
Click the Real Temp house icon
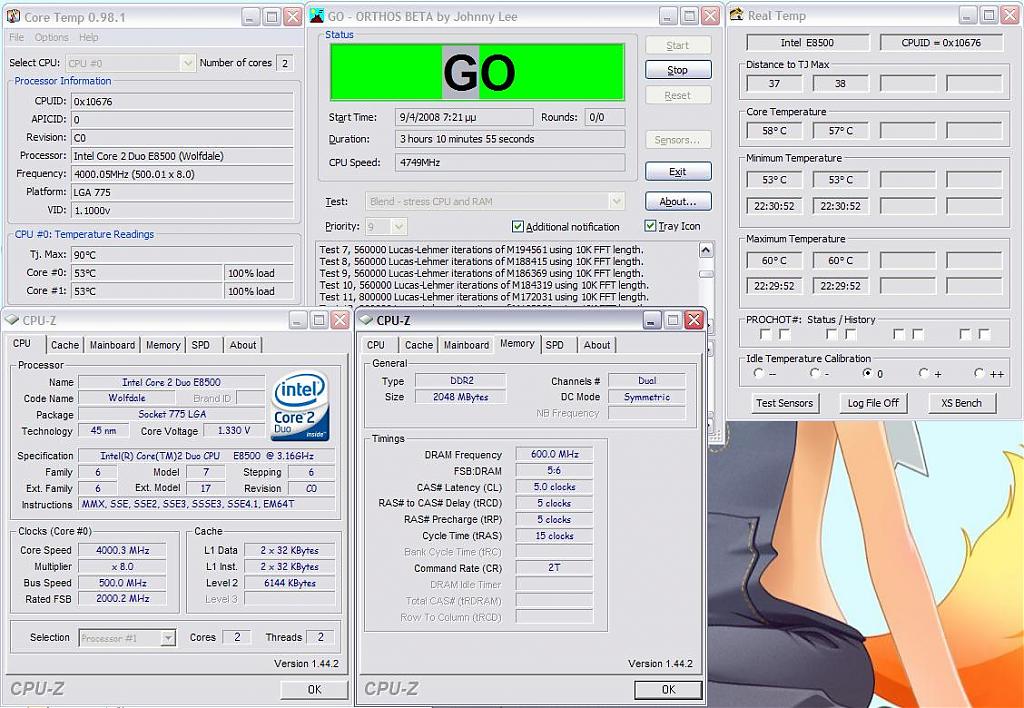(737, 14)
